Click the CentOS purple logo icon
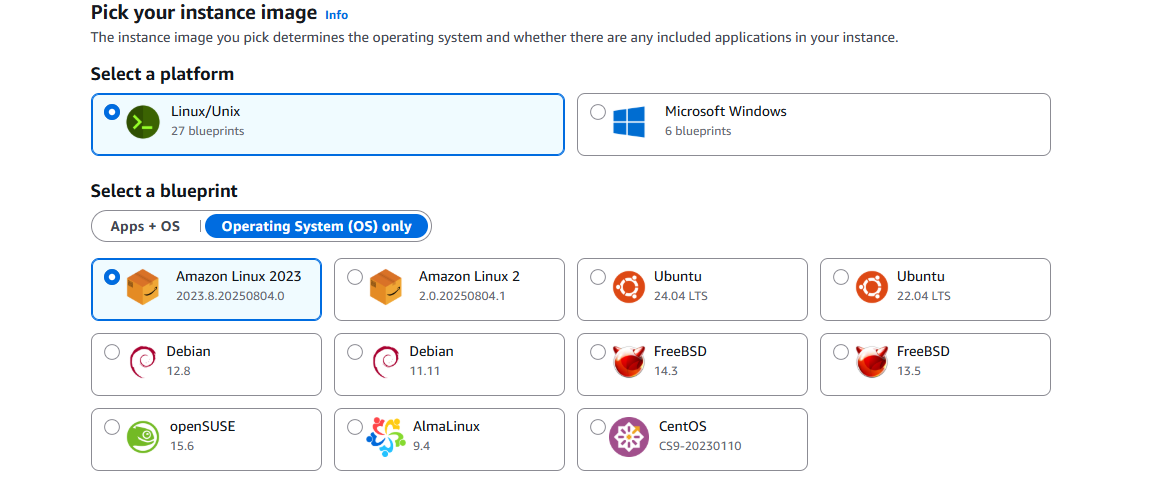Image resolution: width=1169 pixels, height=495 pixels. click(628, 437)
